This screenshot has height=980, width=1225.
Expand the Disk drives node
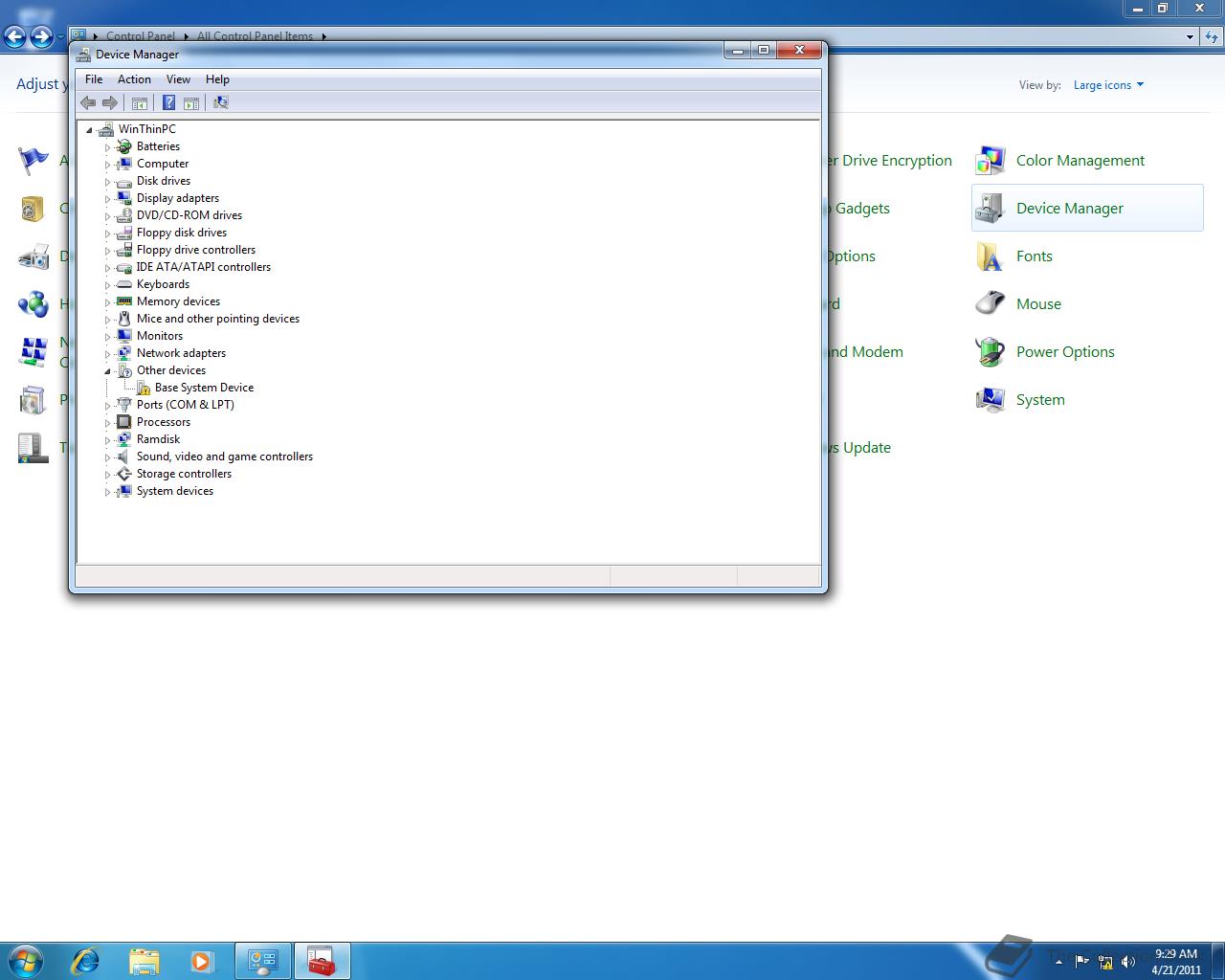107,182
